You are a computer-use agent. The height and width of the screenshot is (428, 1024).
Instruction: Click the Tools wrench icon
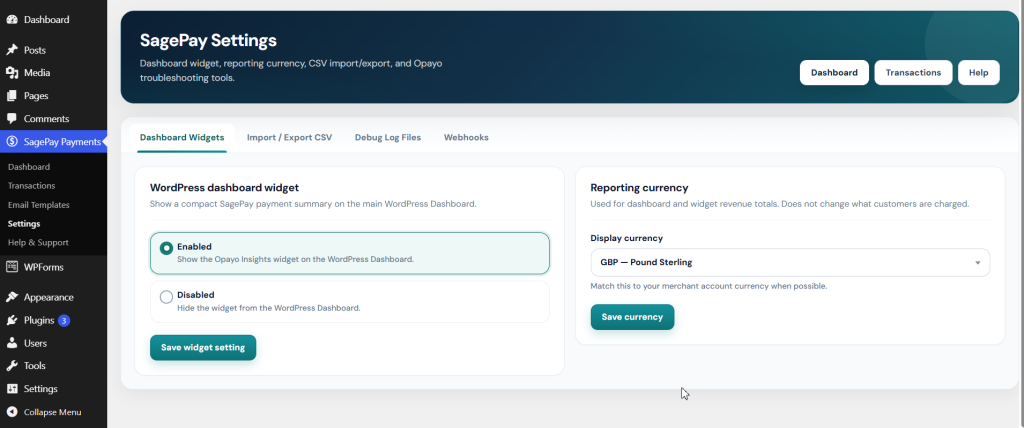pos(12,366)
